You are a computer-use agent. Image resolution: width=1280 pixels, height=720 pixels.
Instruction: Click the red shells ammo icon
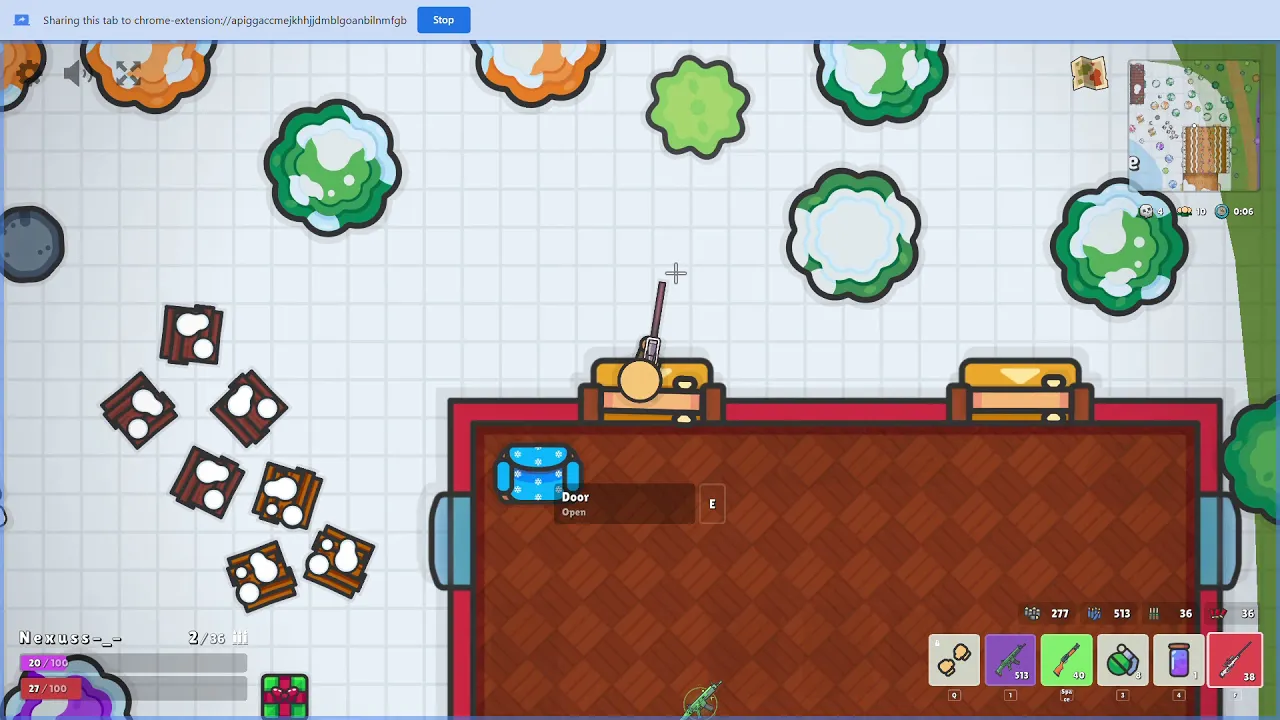coord(1218,613)
